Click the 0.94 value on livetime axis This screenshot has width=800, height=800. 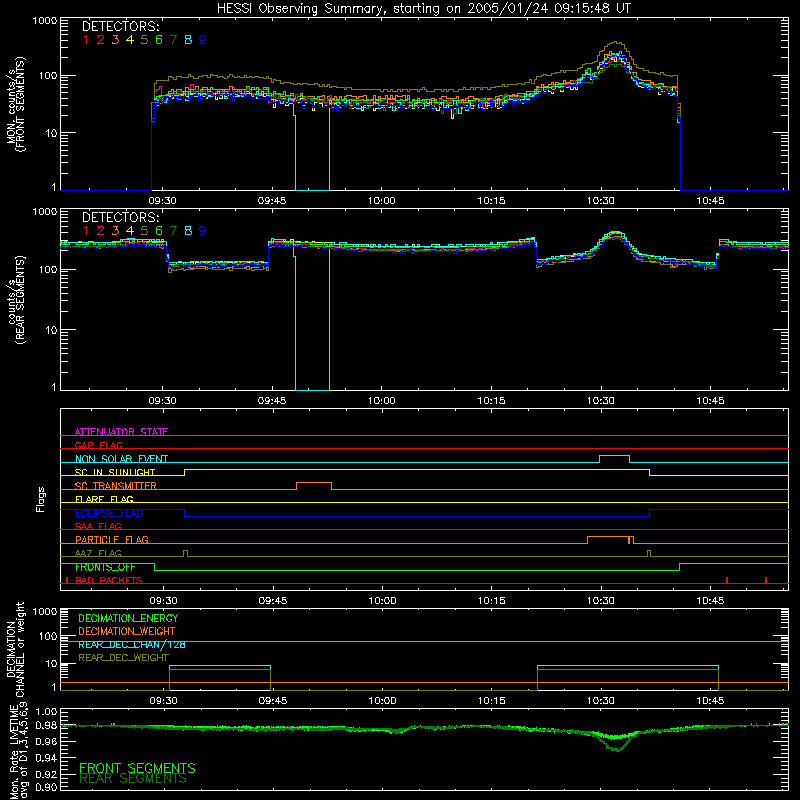click(46, 758)
